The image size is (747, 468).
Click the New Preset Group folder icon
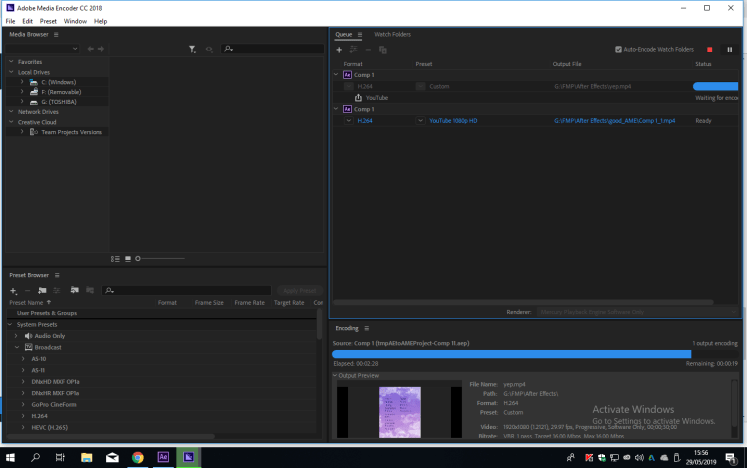[x=42, y=291]
